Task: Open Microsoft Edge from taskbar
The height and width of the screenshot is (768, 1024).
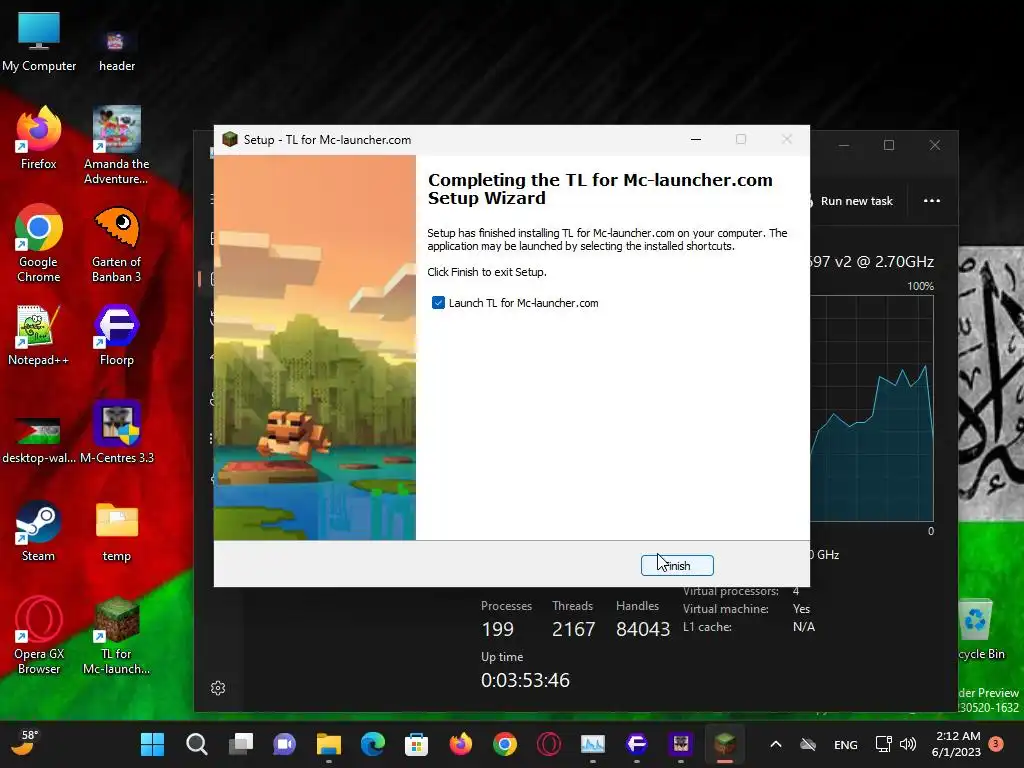Action: pos(372,744)
